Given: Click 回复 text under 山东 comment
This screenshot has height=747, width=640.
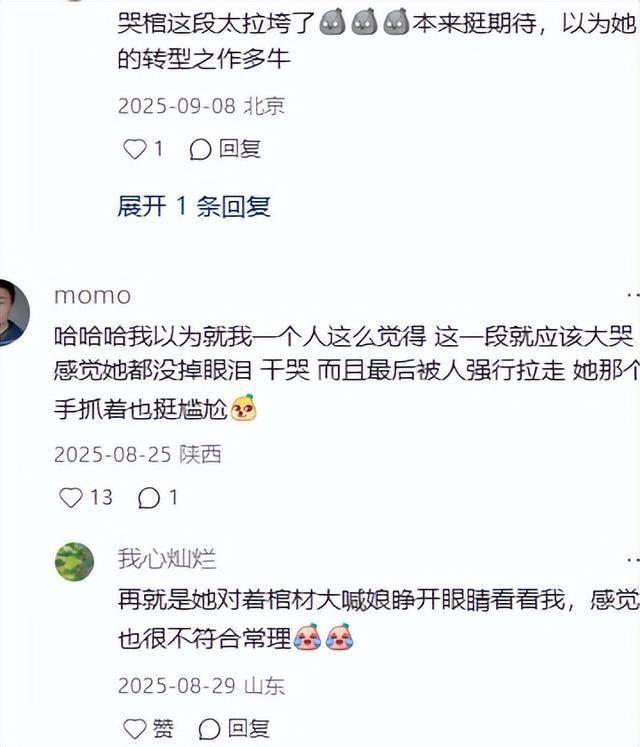Looking at the screenshot, I should [x=248, y=728].
